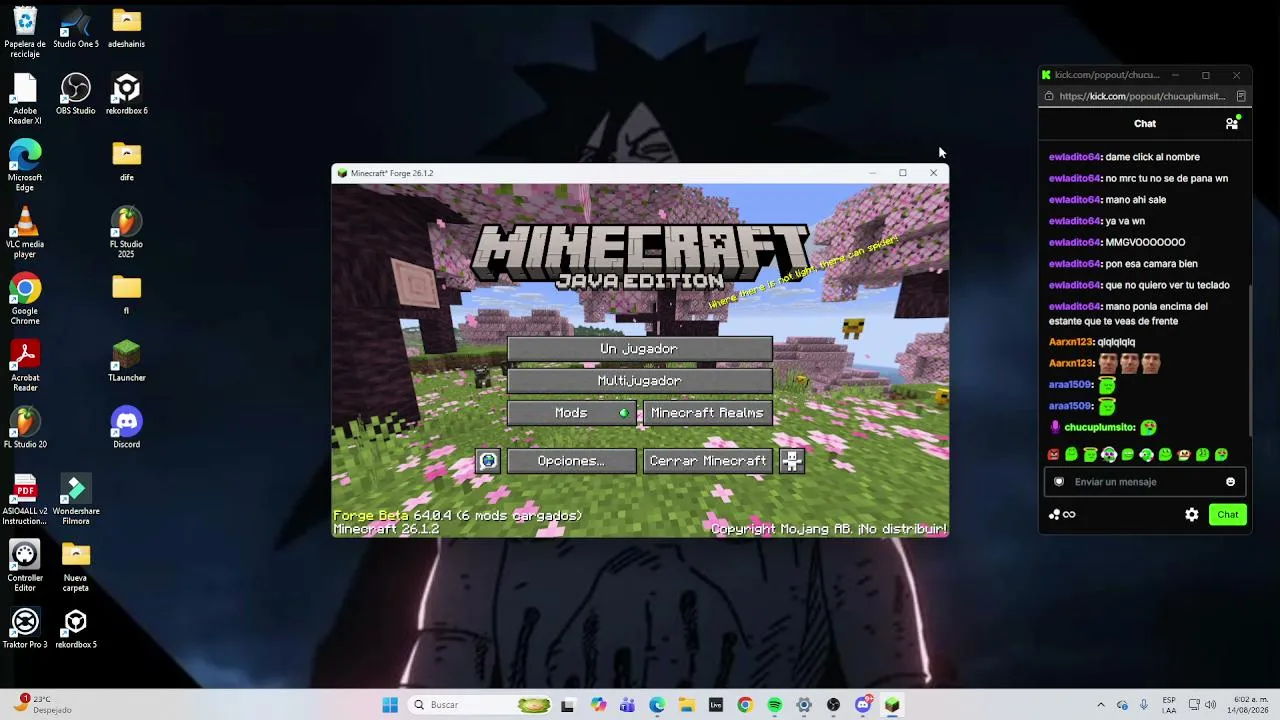
Task: Launch TLauncher from the desktop
Action: pos(127,362)
